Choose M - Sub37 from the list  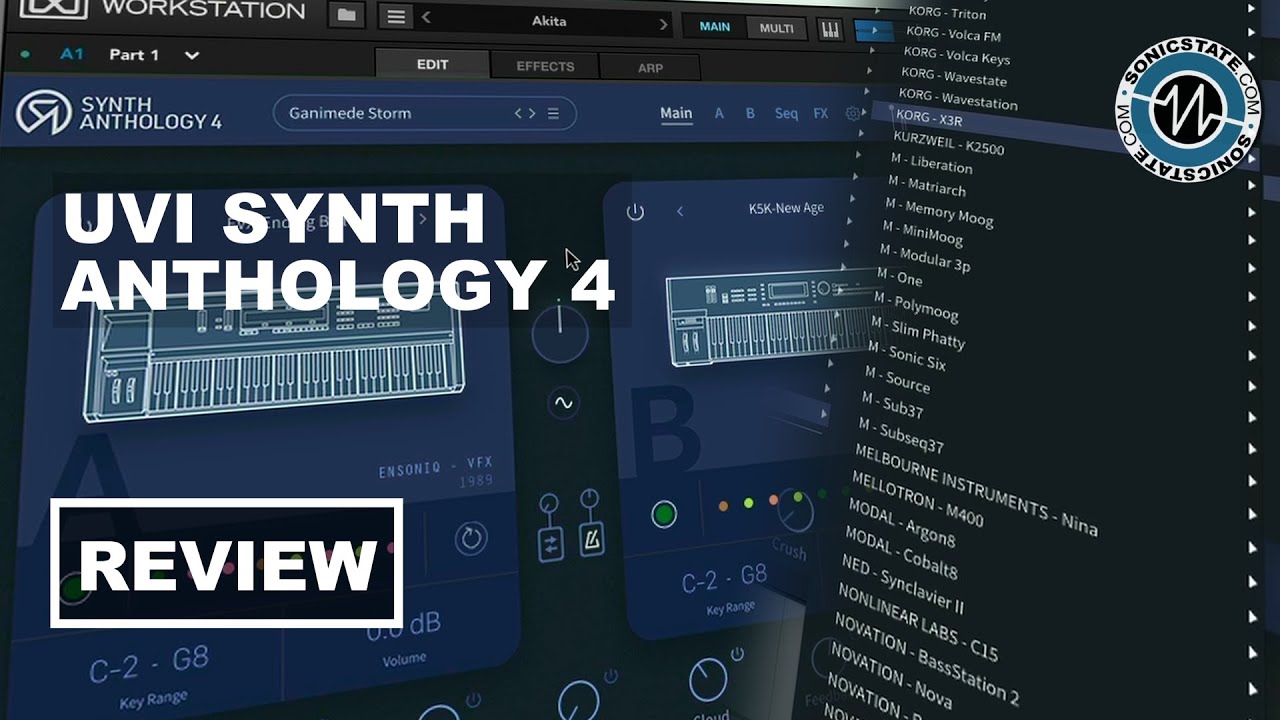pos(893,405)
